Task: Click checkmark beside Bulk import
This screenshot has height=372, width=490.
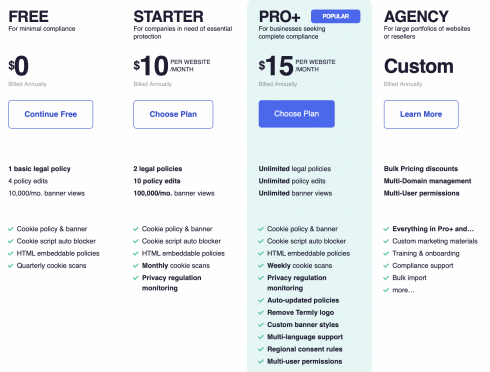Action: pyautogui.click(x=386, y=278)
